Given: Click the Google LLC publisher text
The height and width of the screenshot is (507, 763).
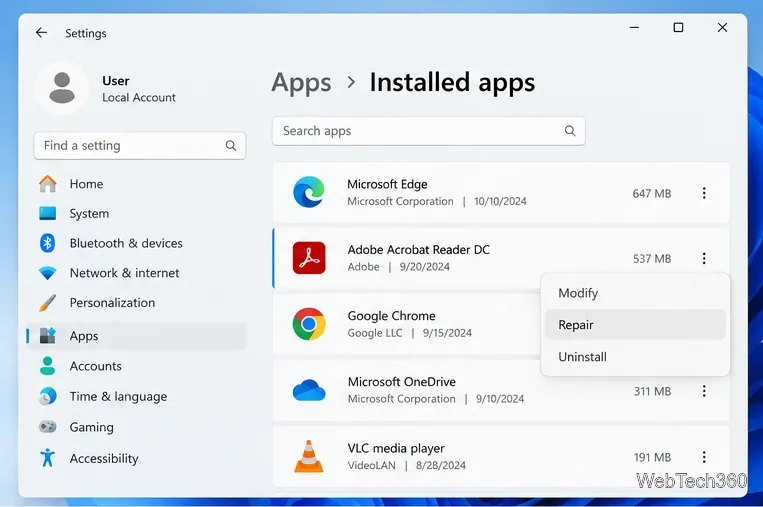Looking at the screenshot, I should [x=375, y=333].
